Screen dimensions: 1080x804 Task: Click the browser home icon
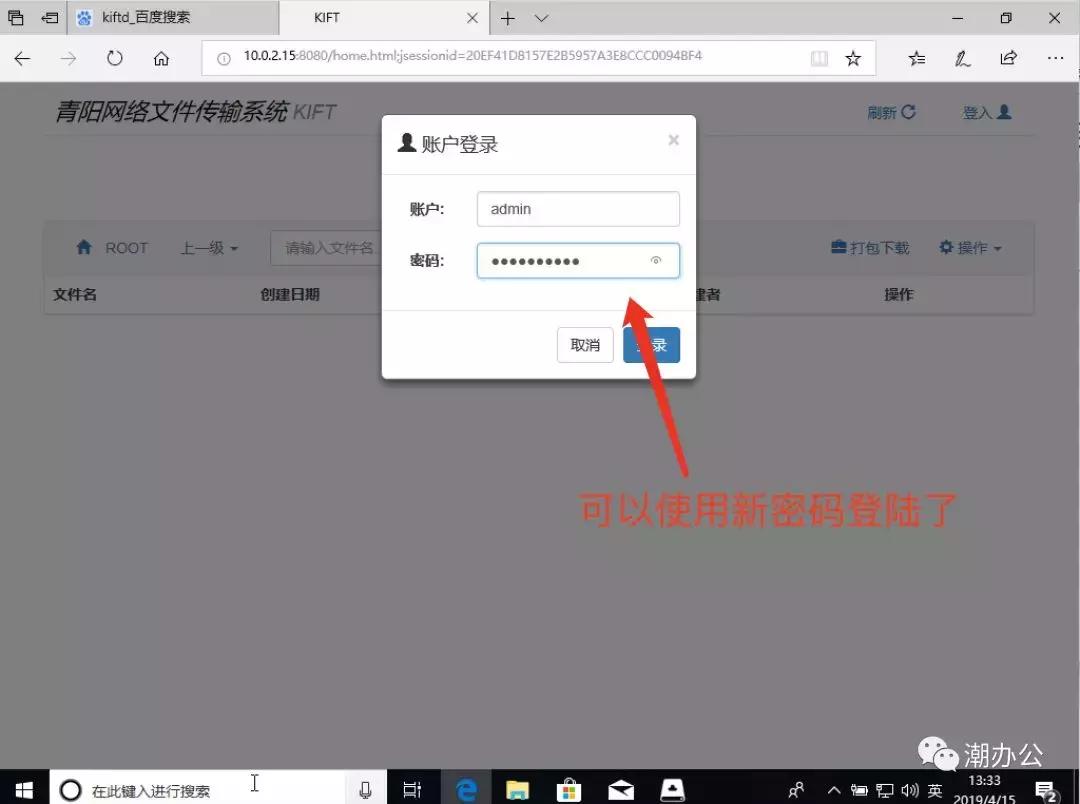[161, 58]
